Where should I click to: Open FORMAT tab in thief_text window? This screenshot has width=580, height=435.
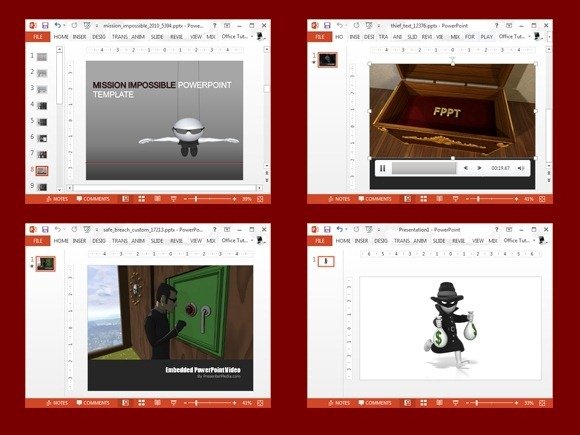pos(470,37)
